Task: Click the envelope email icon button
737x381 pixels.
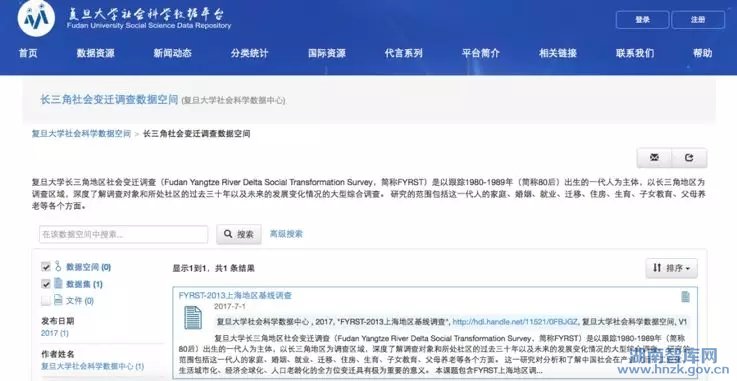Action: 654,158
